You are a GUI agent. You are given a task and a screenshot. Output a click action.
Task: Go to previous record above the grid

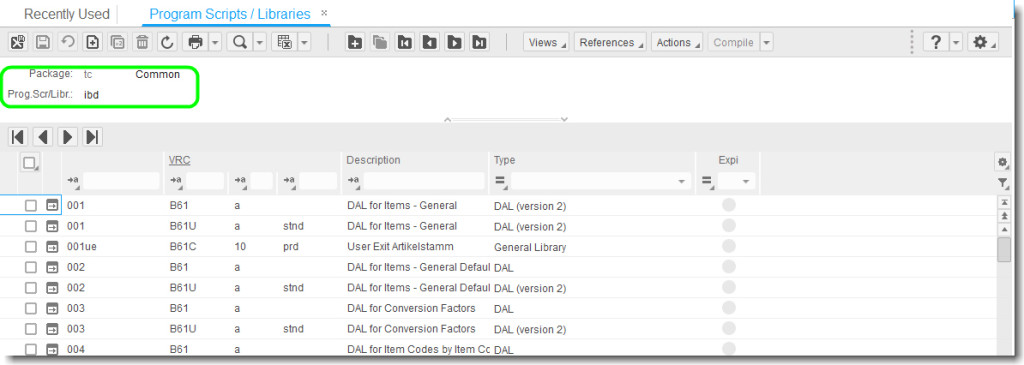(x=42, y=136)
